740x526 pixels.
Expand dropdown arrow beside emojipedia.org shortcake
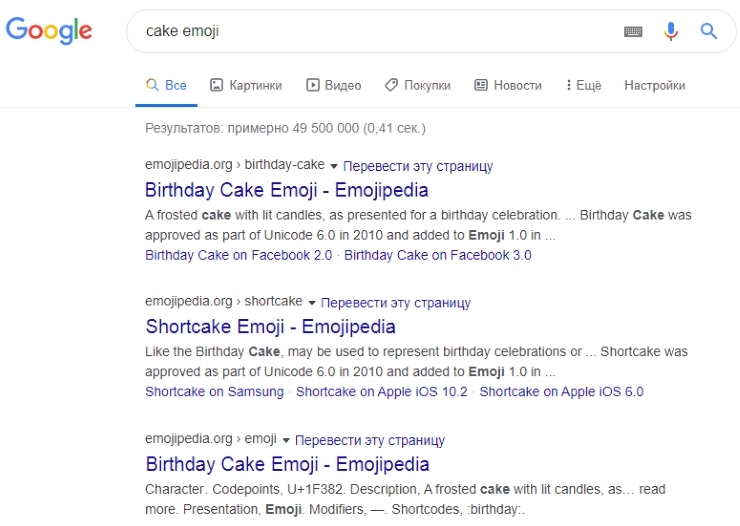point(312,303)
